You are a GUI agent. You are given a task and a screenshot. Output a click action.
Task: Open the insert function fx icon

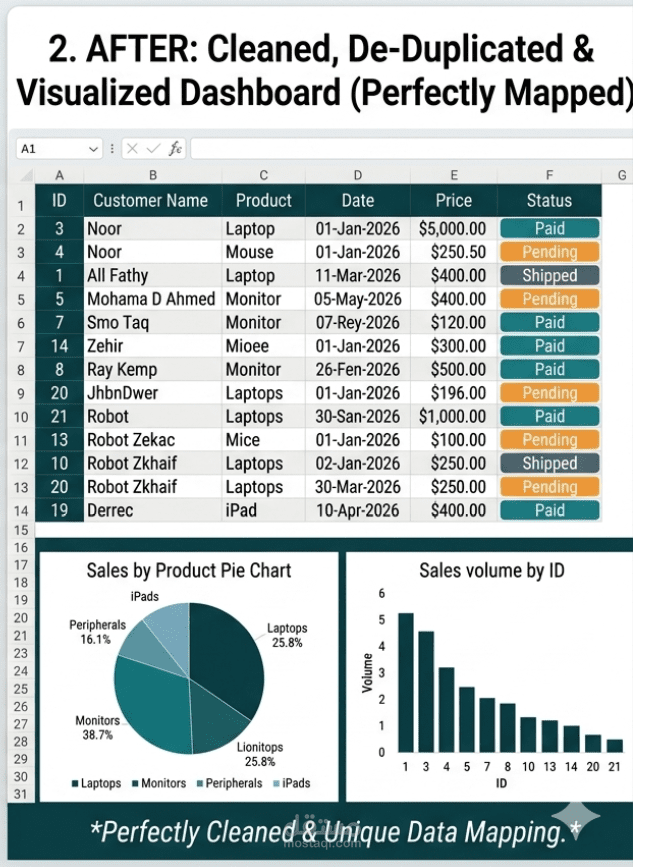click(x=175, y=148)
